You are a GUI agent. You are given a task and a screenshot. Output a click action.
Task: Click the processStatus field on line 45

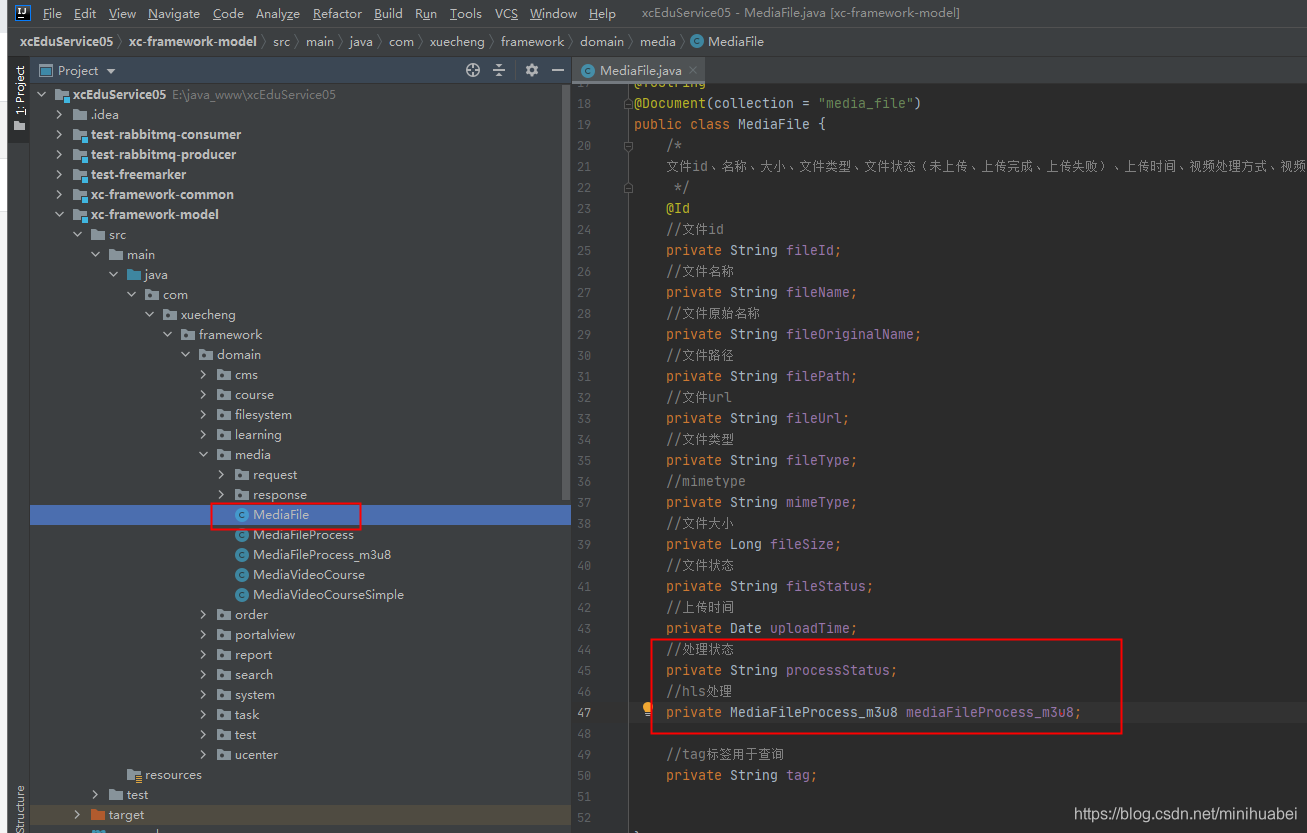[x=837, y=670]
